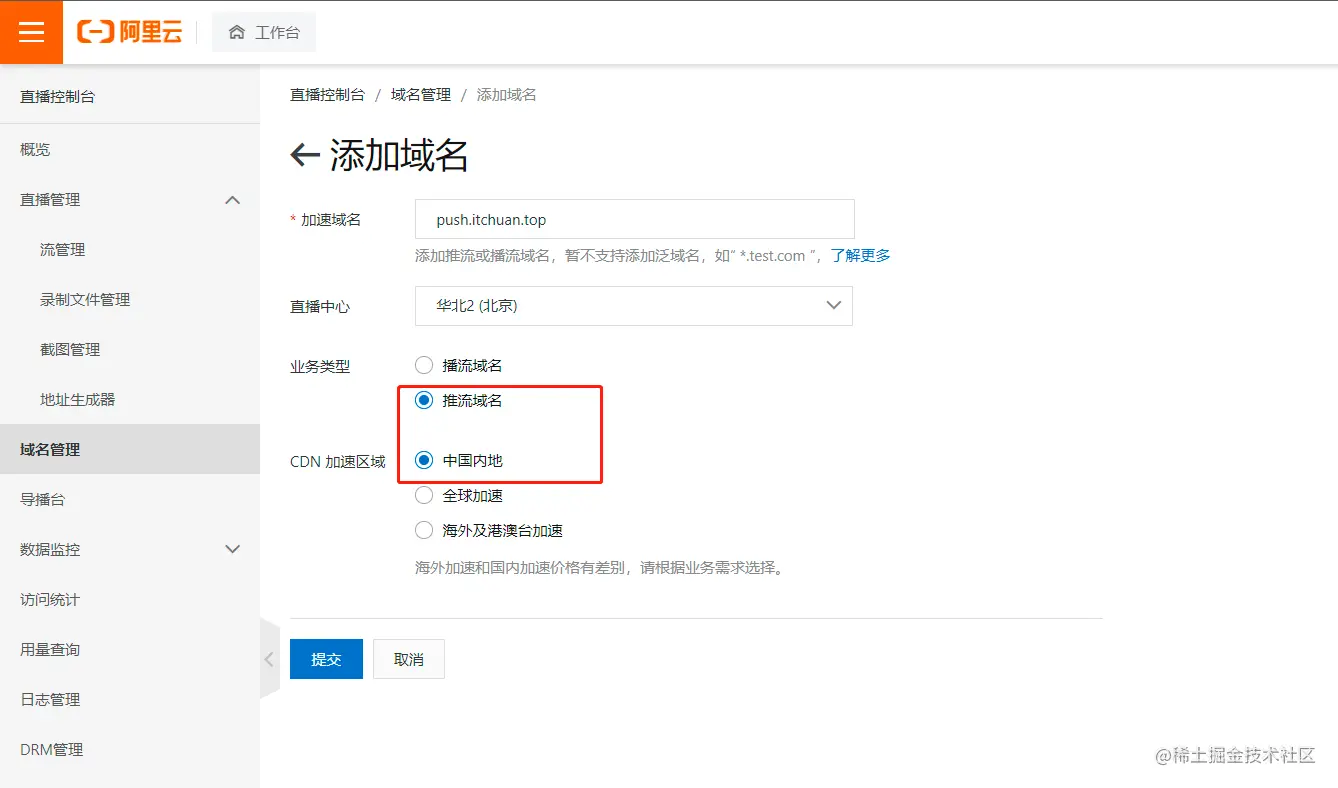Collapse the sidebar with the left arrow handle
Image resolution: width=1338 pixels, height=788 pixels.
[x=269, y=659]
